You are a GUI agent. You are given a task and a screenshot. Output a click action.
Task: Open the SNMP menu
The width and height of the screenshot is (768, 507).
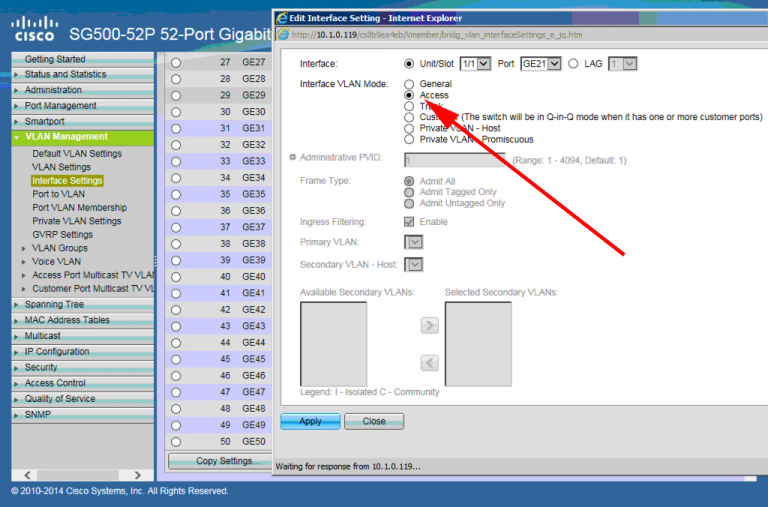pyautogui.click(x=38, y=414)
